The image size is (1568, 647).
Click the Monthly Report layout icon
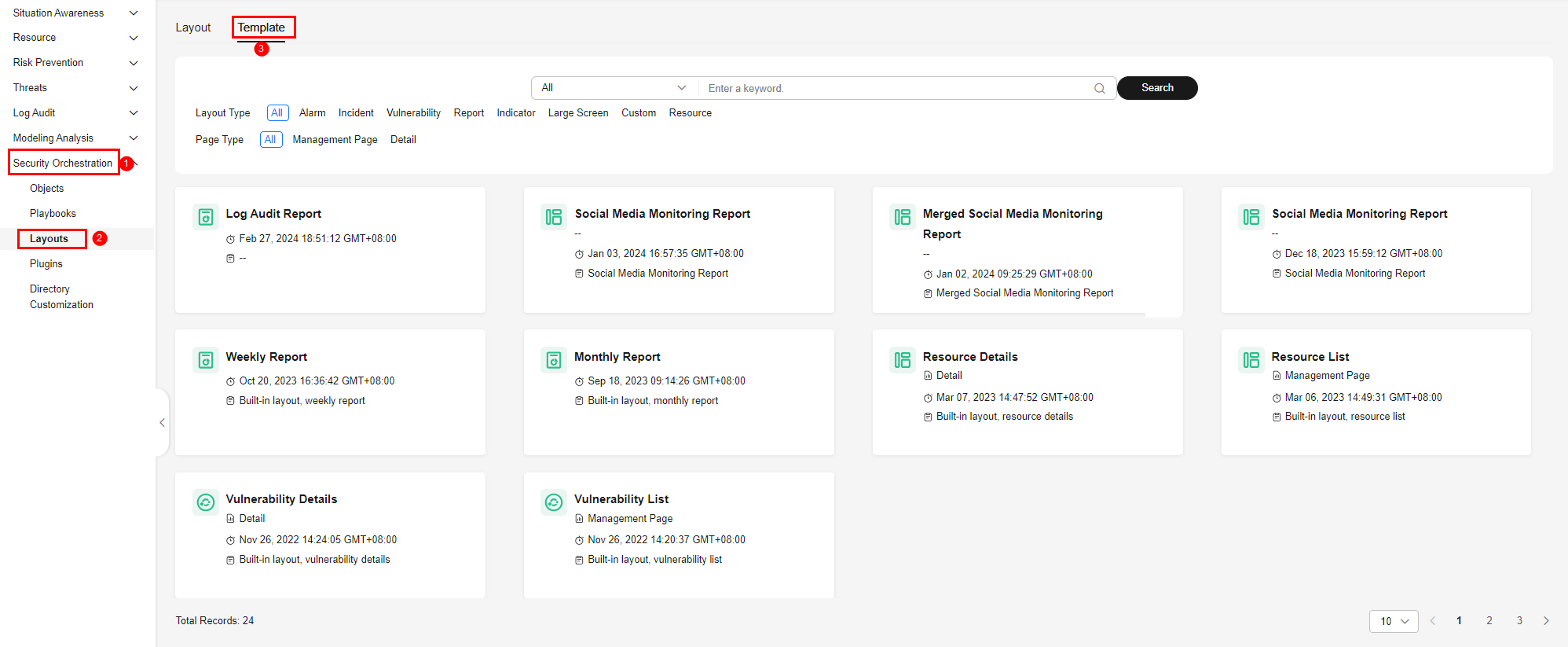554,360
